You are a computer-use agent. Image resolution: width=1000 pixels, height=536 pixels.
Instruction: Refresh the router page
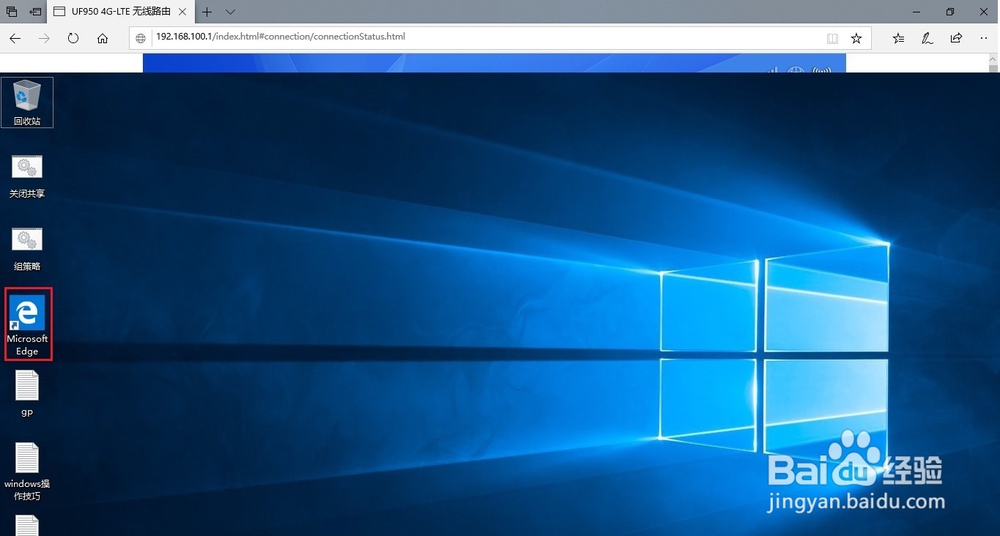point(73,38)
